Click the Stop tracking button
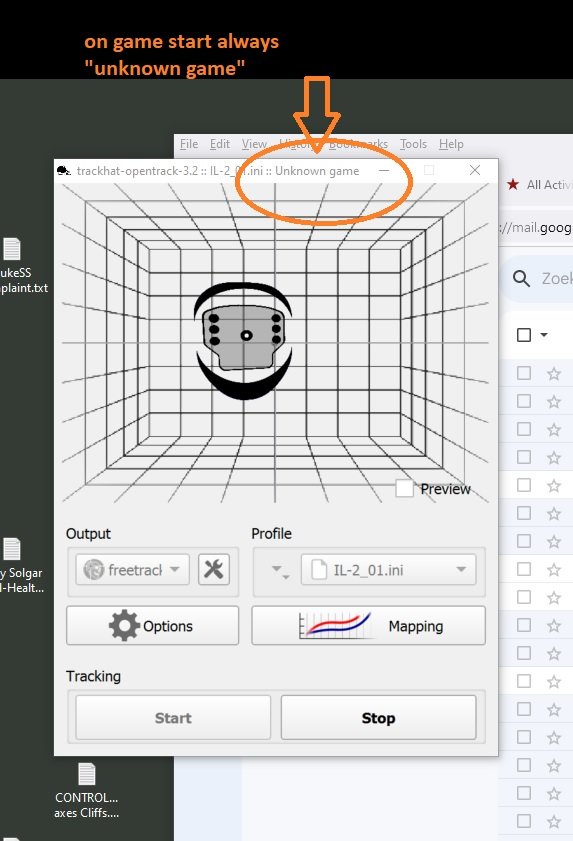 pyautogui.click(x=378, y=718)
